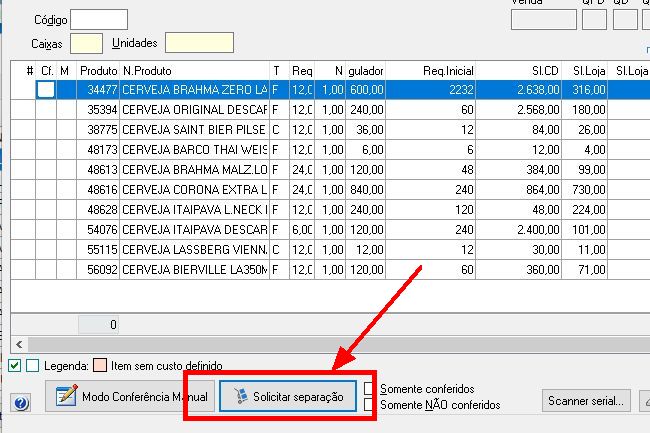Click the footer total field showing 0
Image resolution: width=650 pixels, height=433 pixels.
pyautogui.click(x=99, y=325)
